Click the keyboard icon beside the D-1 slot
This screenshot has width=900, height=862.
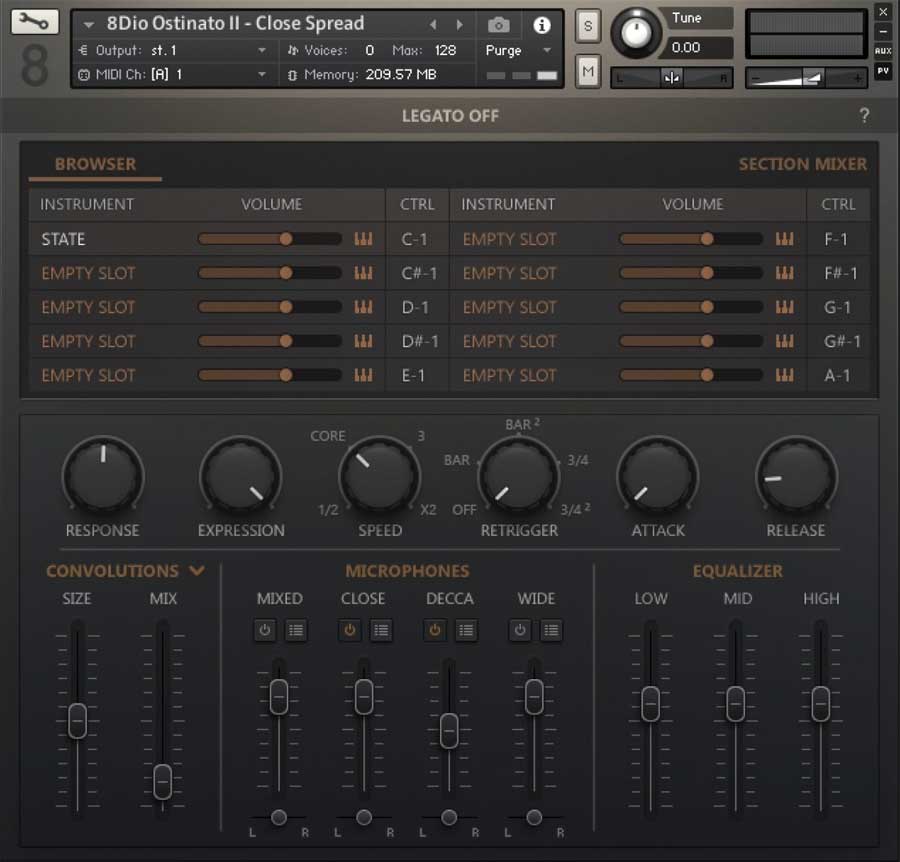[x=363, y=307]
